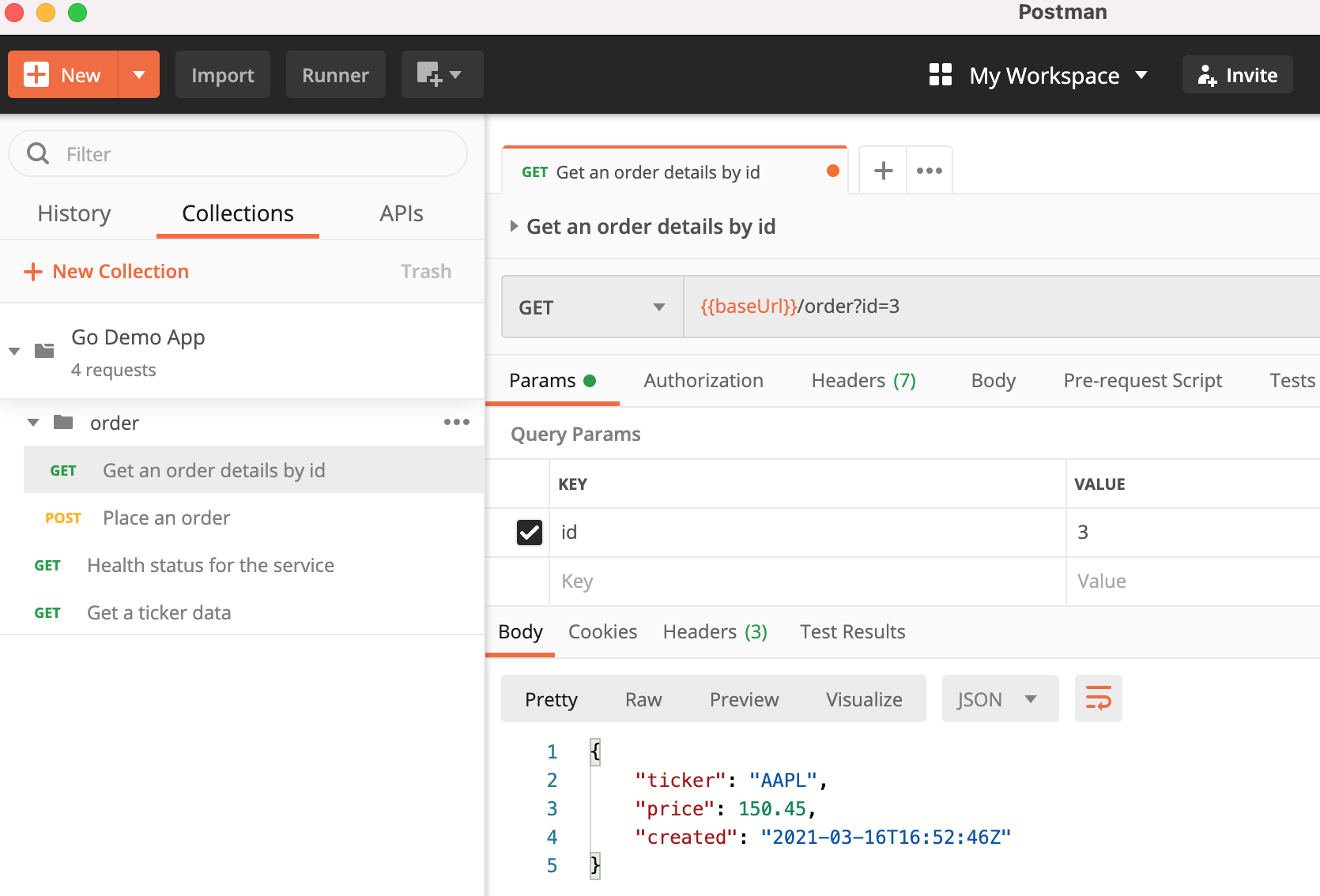Open the JSON format dropdown
Image resolution: width=1320 pixels, height=896 pixels.
[x=1000, y=698]
